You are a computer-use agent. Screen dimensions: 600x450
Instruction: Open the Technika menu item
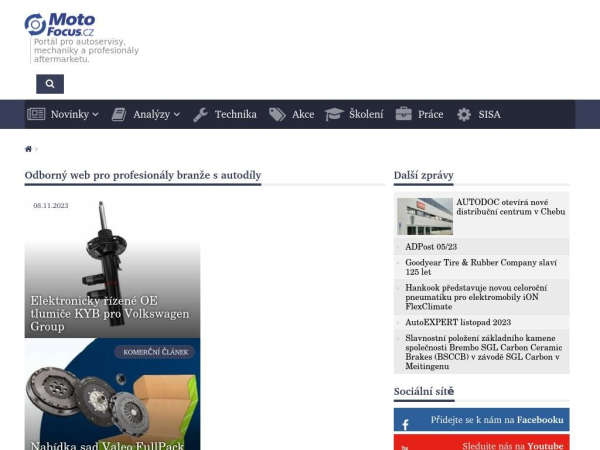(x=236, y=114)
